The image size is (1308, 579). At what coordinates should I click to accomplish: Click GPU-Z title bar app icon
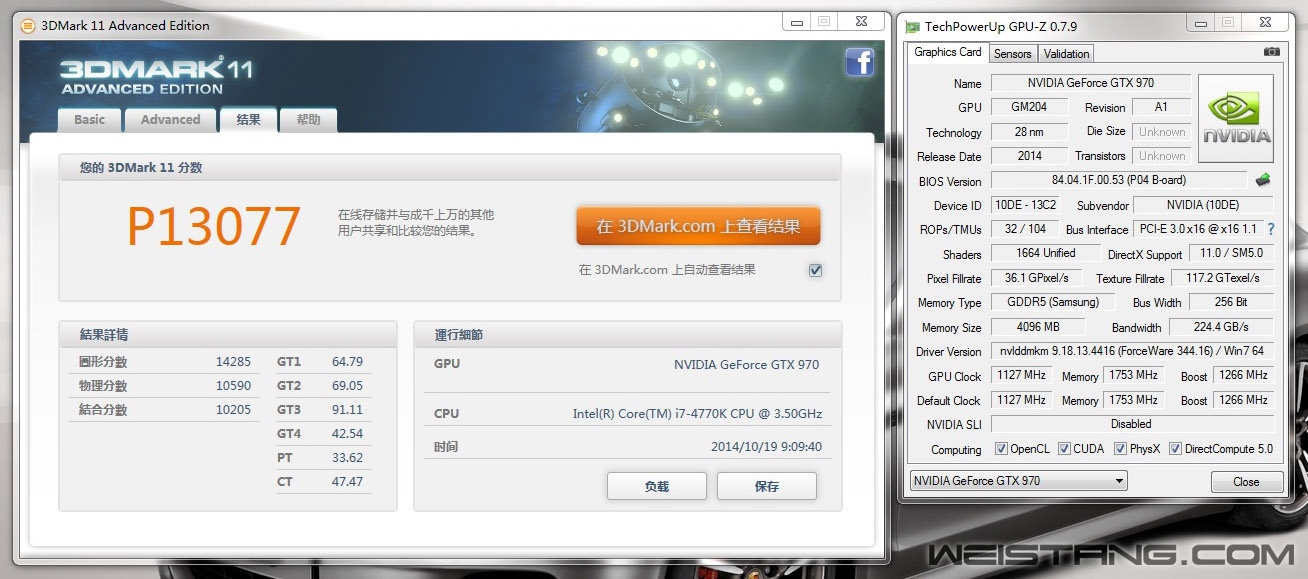click(912, 27)
